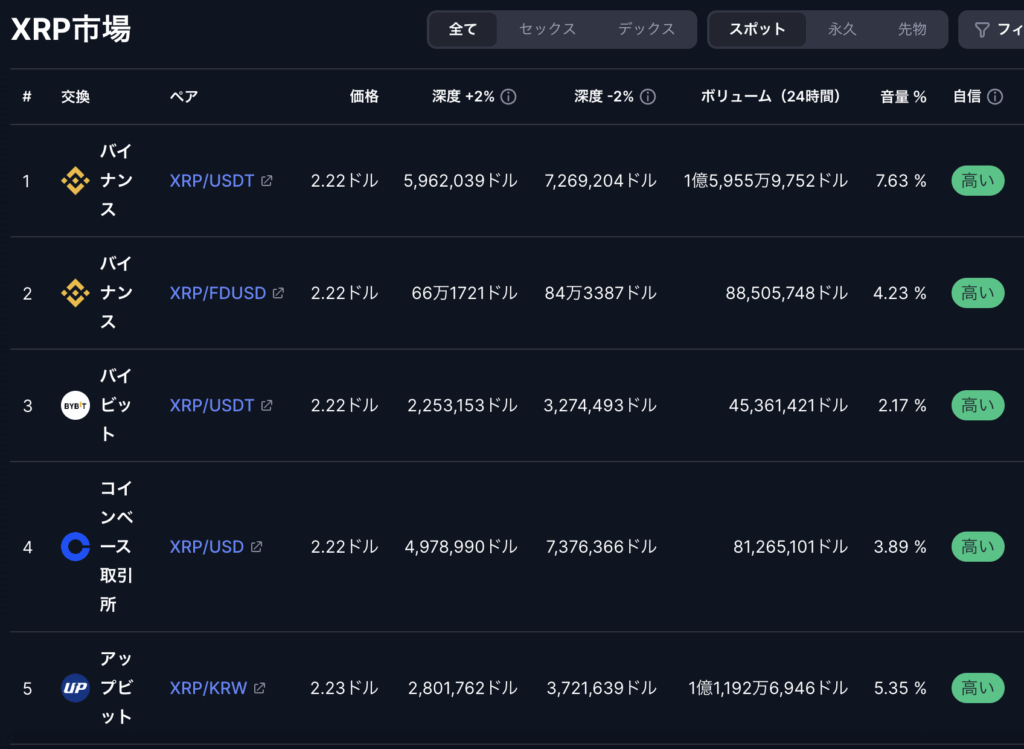Click depth value 2,801,762ドル

[462, 688]
